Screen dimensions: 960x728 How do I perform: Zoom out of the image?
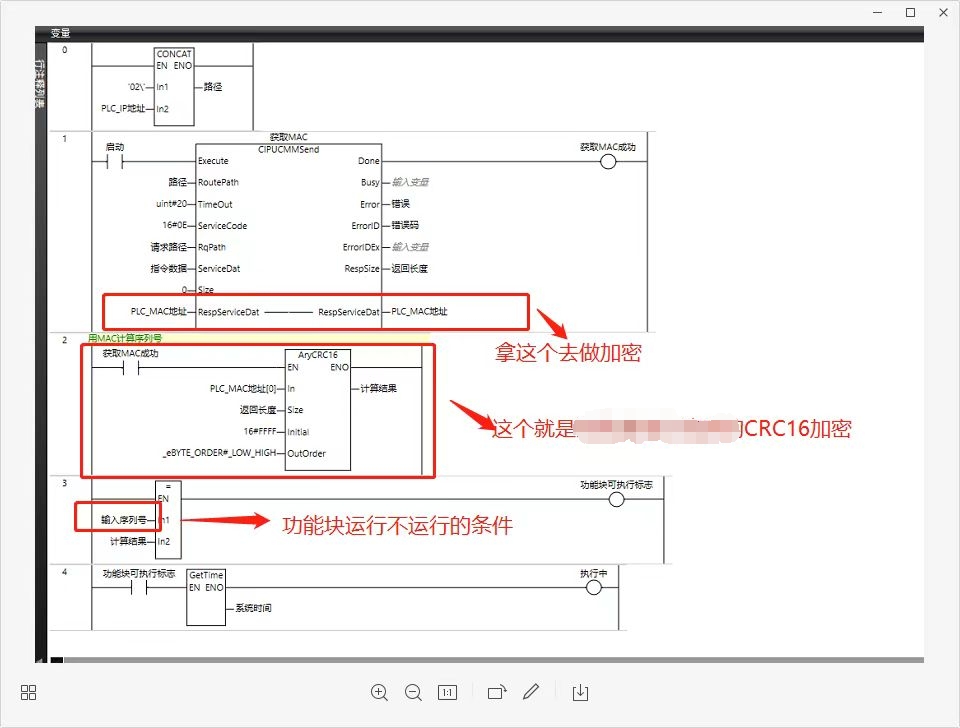click(x=413, y=692)
